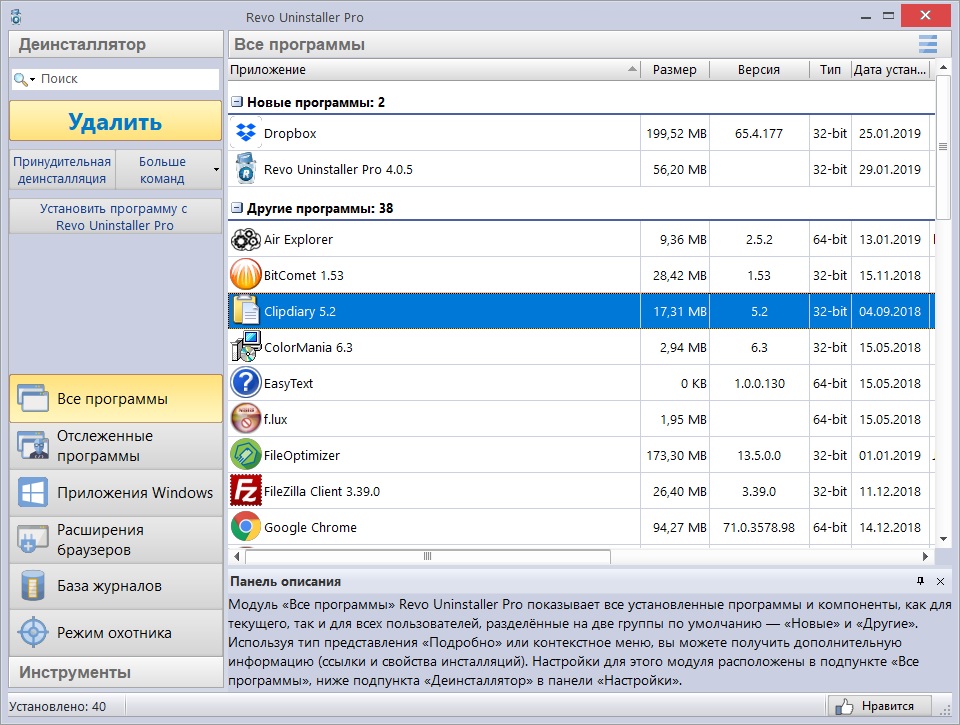Click the Clipdiary 5.2 clipboard icon
Screen dimensions: 960x725
(246, 310)
